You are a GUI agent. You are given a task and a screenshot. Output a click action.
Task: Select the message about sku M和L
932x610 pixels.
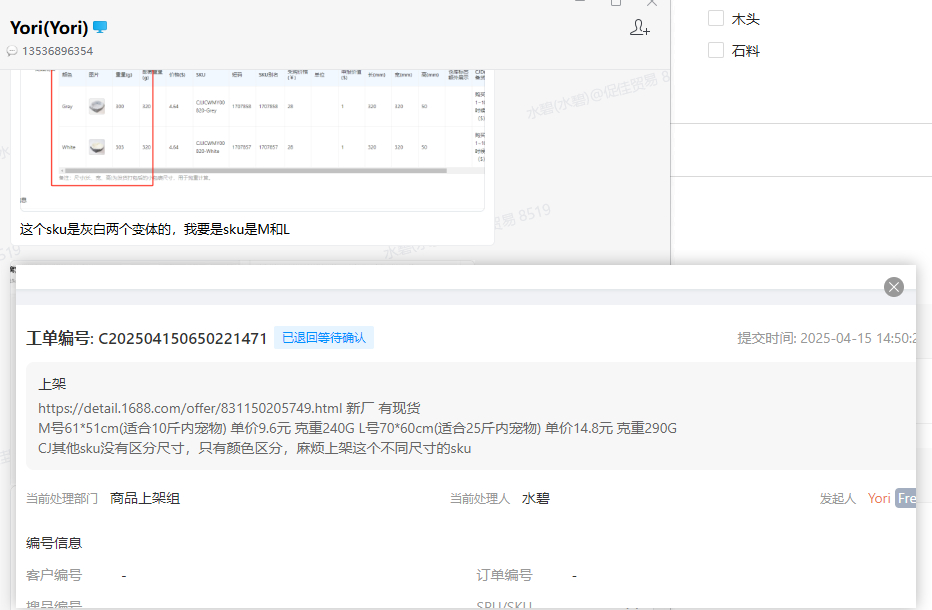155,230
